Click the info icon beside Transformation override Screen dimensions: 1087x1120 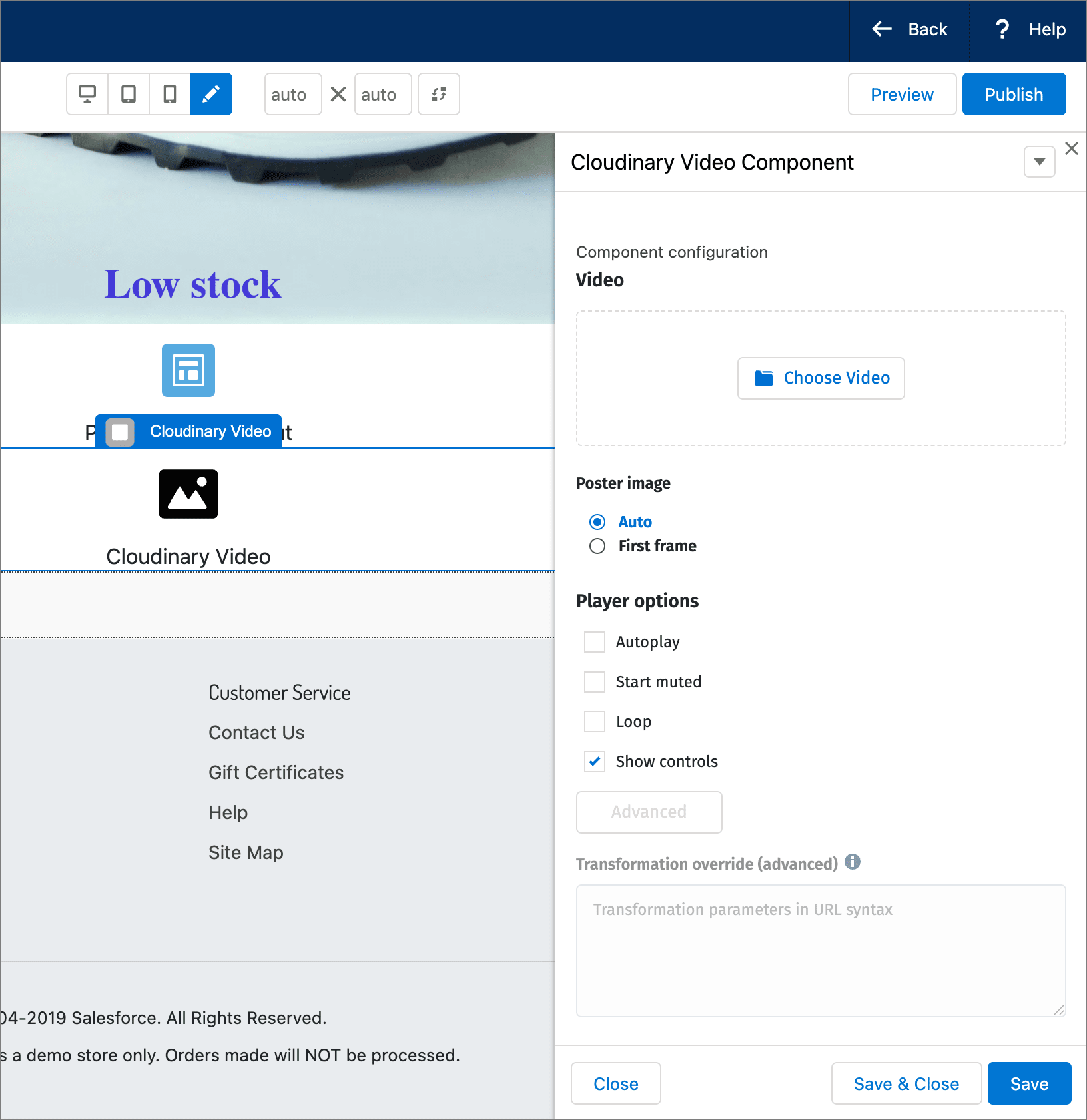pyautogui.click(x=853, y=862)
